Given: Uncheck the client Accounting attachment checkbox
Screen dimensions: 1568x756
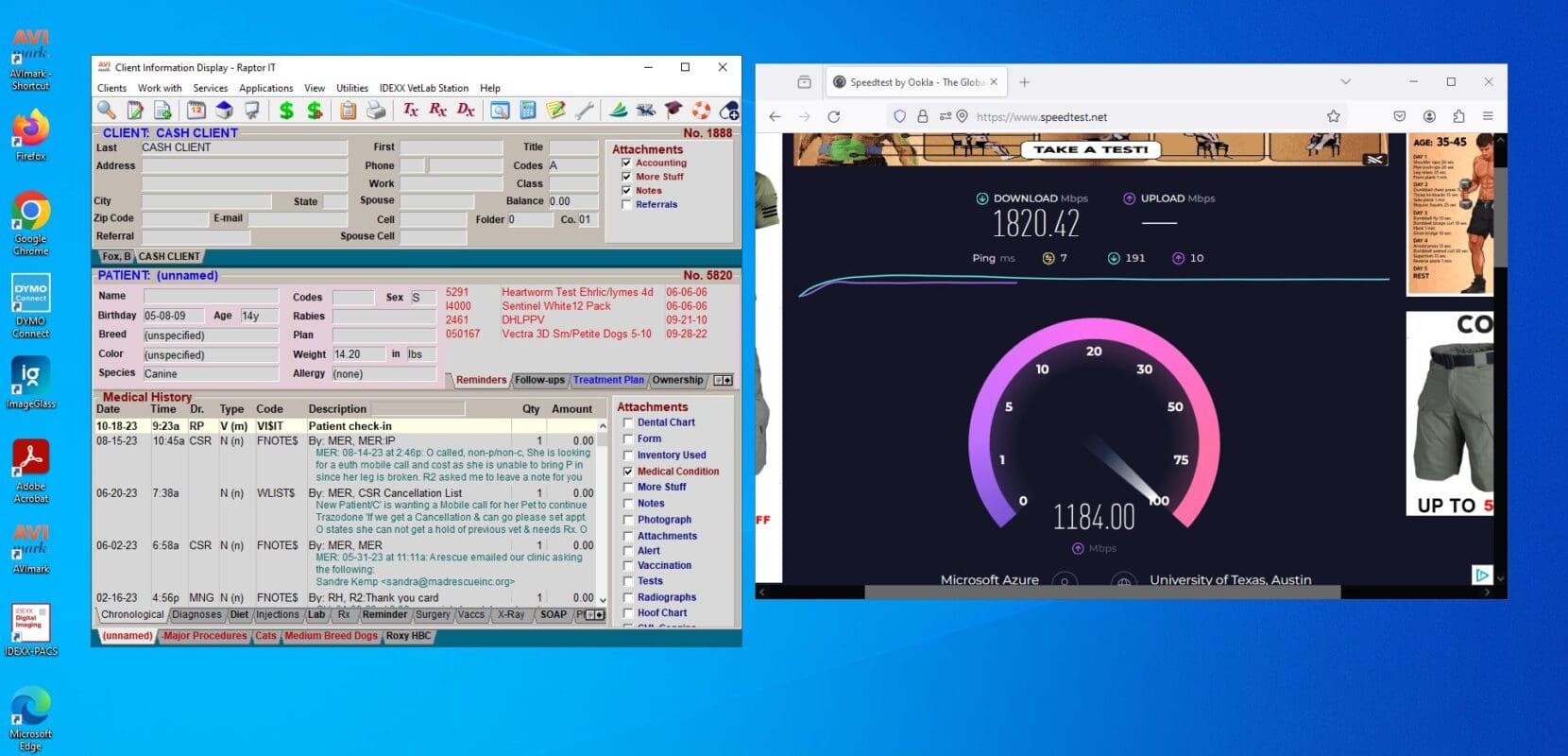Looking at the screenshot, I should (626, 163).
